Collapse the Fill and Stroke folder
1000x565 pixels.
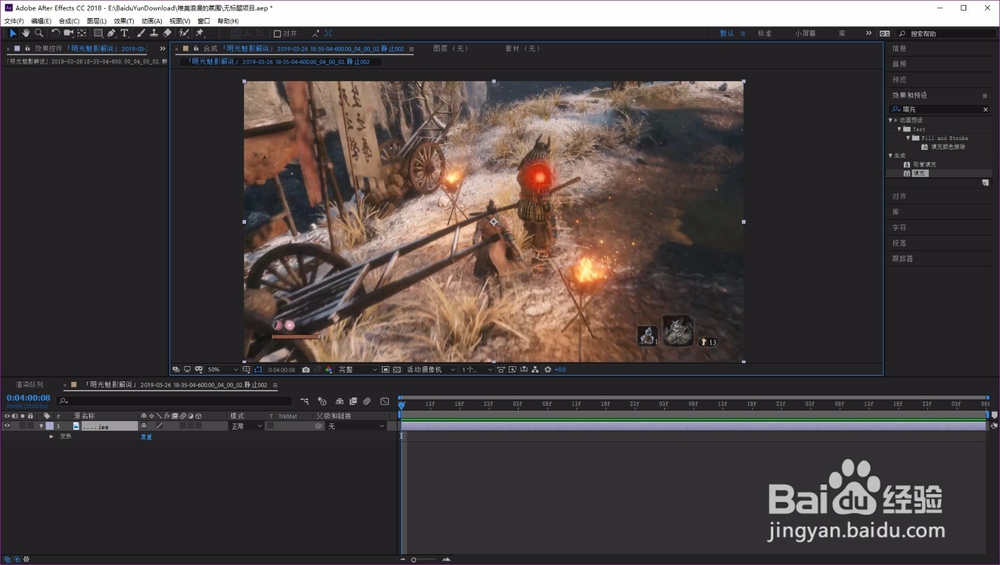[908, 138]
